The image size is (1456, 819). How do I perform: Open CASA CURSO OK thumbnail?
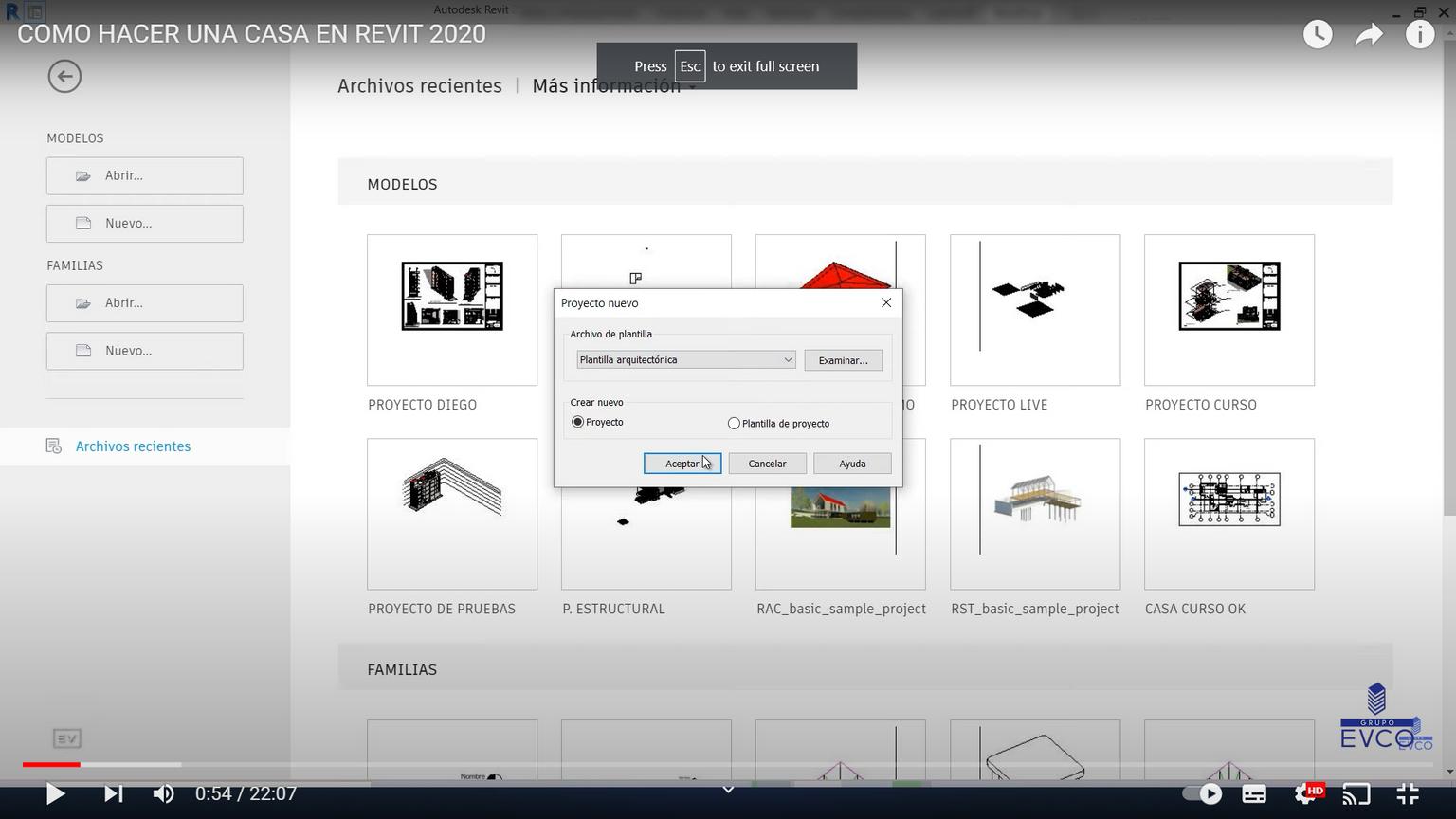coord(1229,514)
